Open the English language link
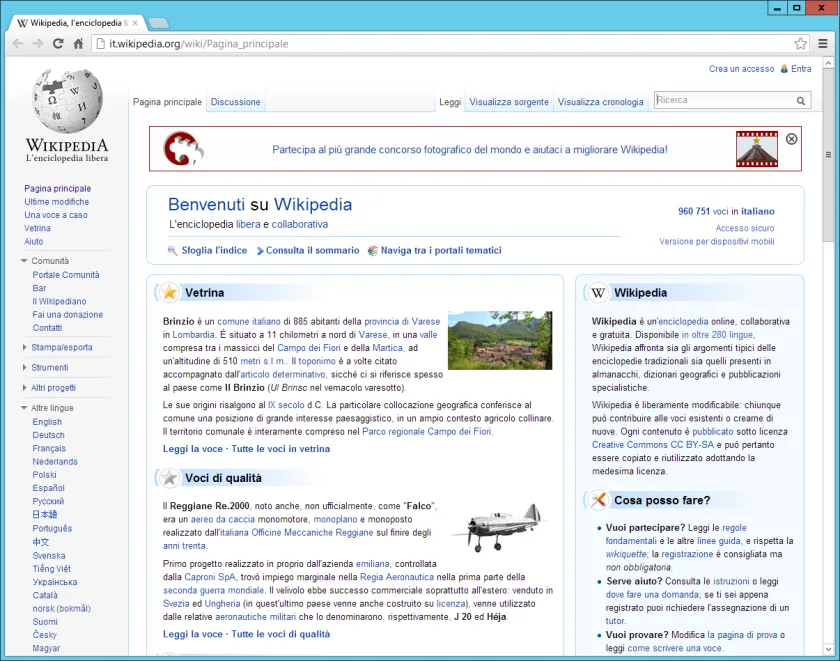The height and width of the screenshot is (661, 840). coord(47,422)
